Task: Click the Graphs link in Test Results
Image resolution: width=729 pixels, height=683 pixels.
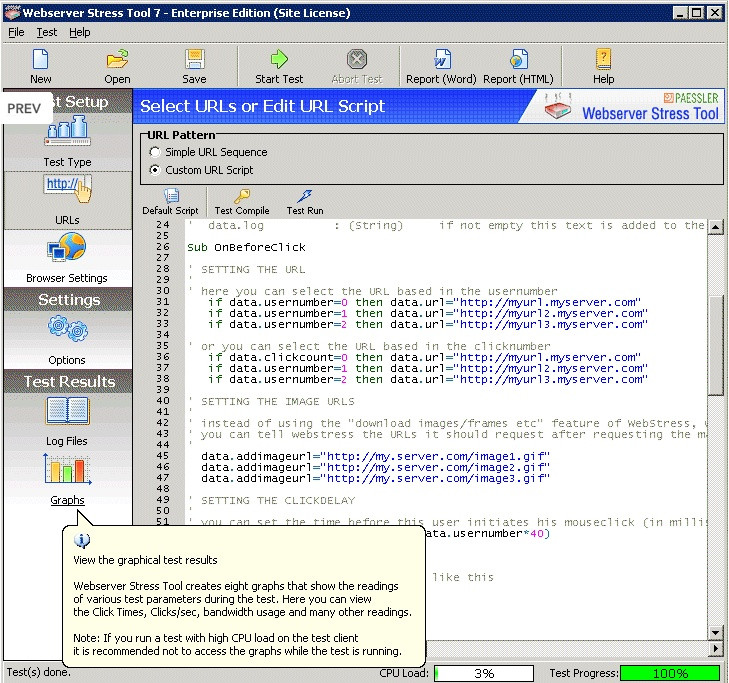Action: (x=67, y=500)
